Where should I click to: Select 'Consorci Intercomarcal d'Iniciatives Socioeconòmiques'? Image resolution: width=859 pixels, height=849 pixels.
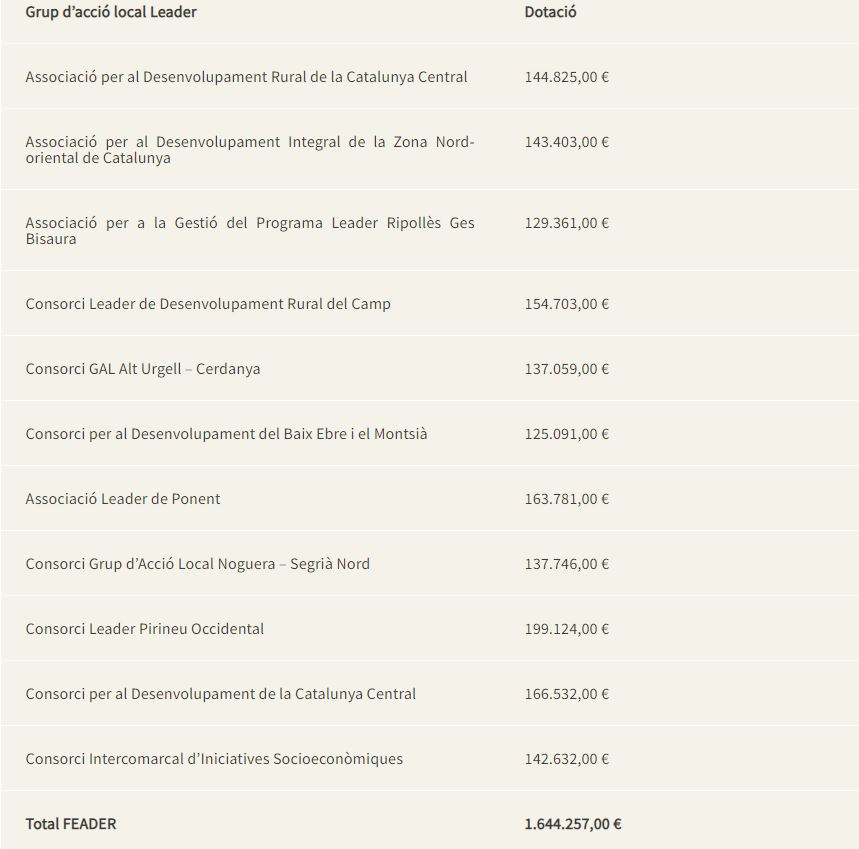[214, 759]
